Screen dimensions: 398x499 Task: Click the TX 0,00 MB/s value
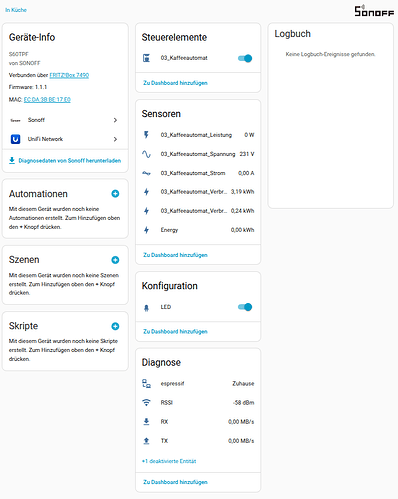(x=241, y=441)
